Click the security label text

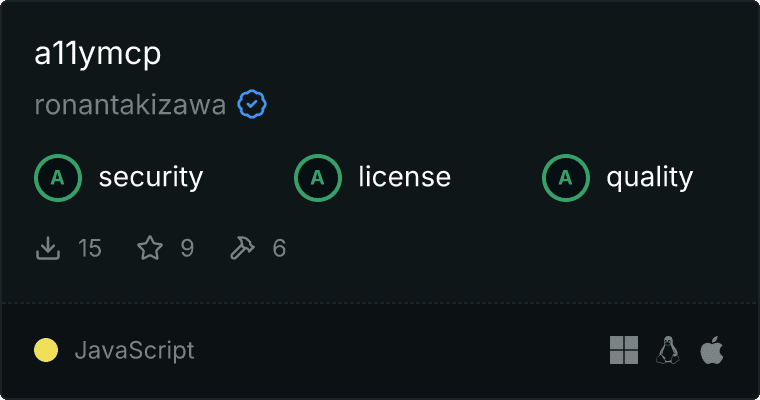pyautogui.click(x=151, y=177)
